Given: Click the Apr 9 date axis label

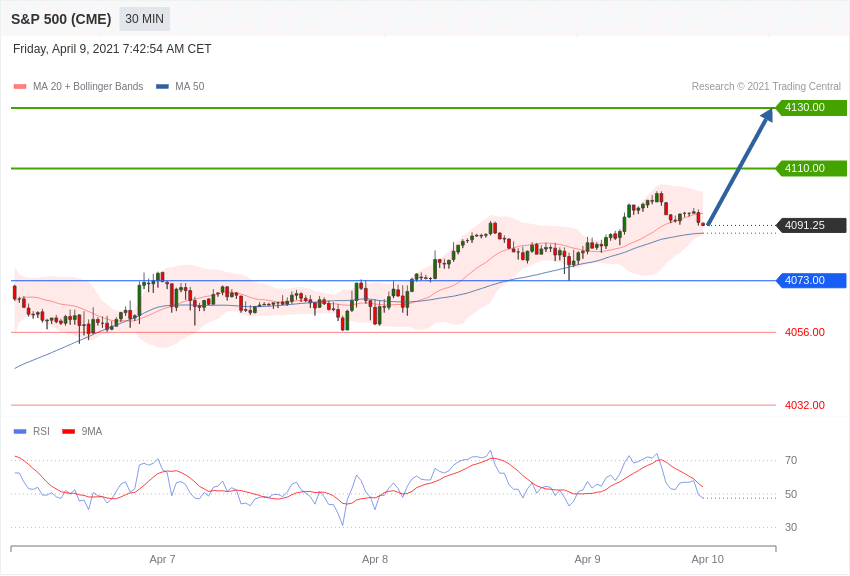Looking at the screenshot, I should point(588,559).
